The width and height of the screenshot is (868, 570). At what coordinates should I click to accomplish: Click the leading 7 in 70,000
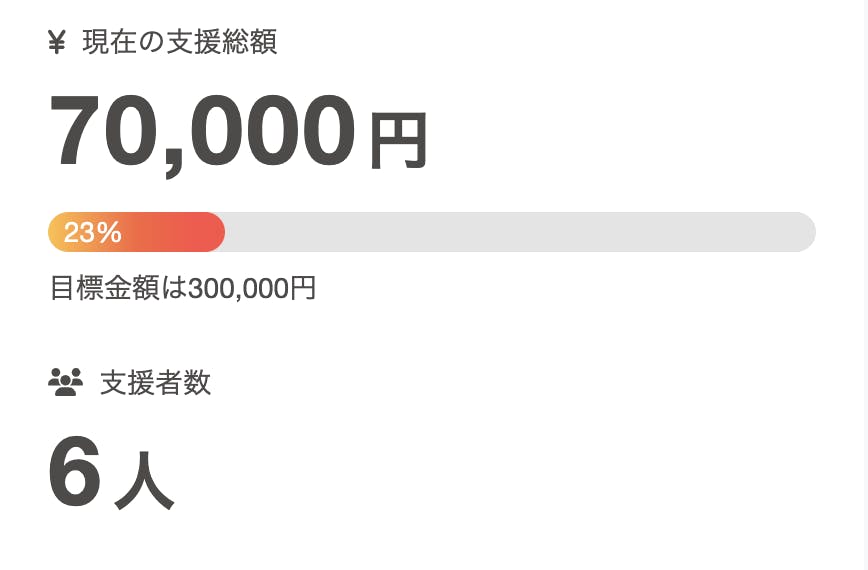79,133
